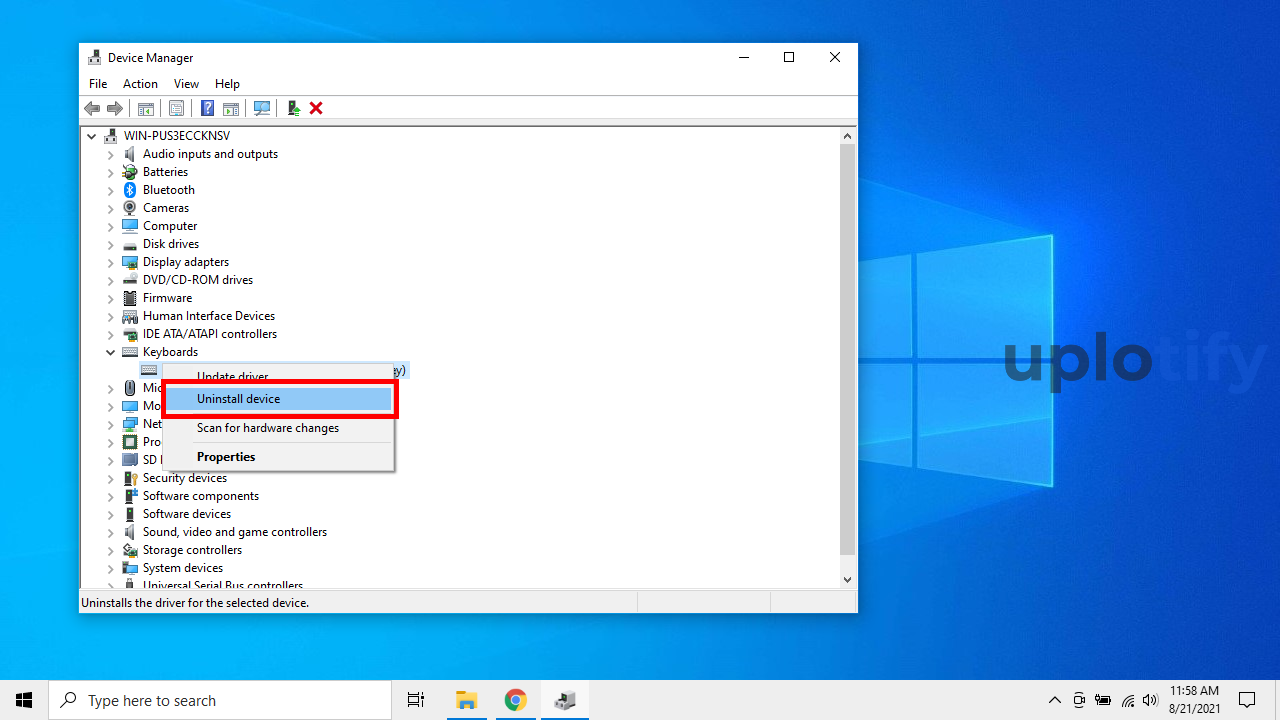Select the IDE ATA/ATAPI controllers icon
This screenshot has height=720, width=1280.
coord(130,334)
